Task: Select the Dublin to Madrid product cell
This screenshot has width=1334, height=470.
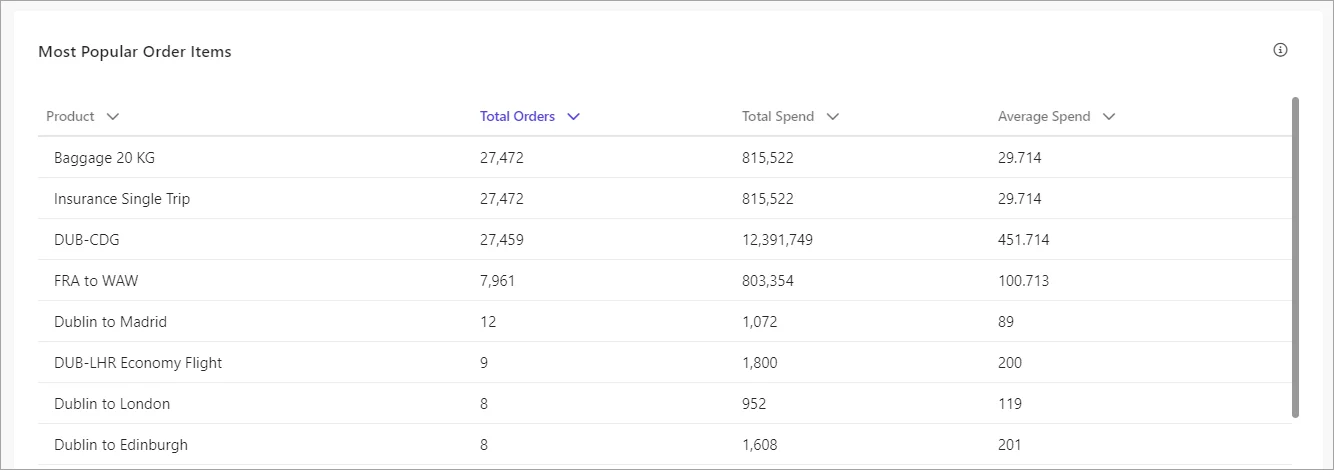Action: pyautogui.click(x=110, y=322)
